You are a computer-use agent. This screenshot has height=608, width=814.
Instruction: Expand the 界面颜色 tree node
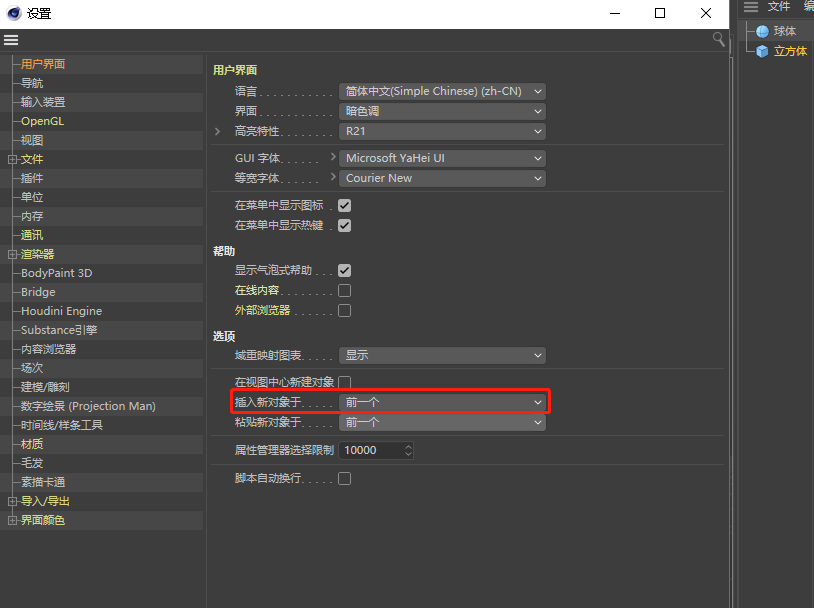coord(12,520)
